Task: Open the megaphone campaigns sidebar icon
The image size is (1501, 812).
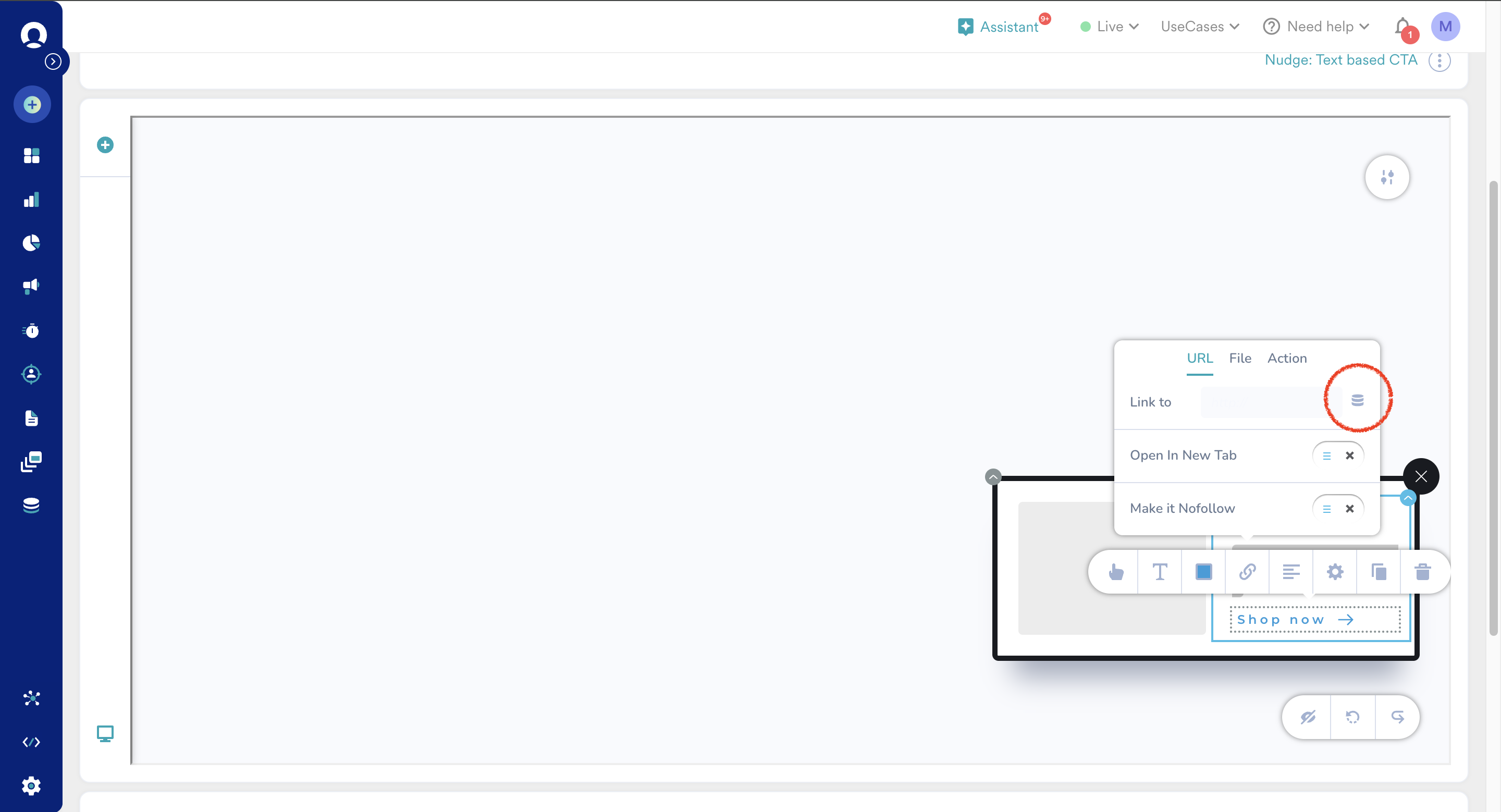Action: (x=31, y=286)
